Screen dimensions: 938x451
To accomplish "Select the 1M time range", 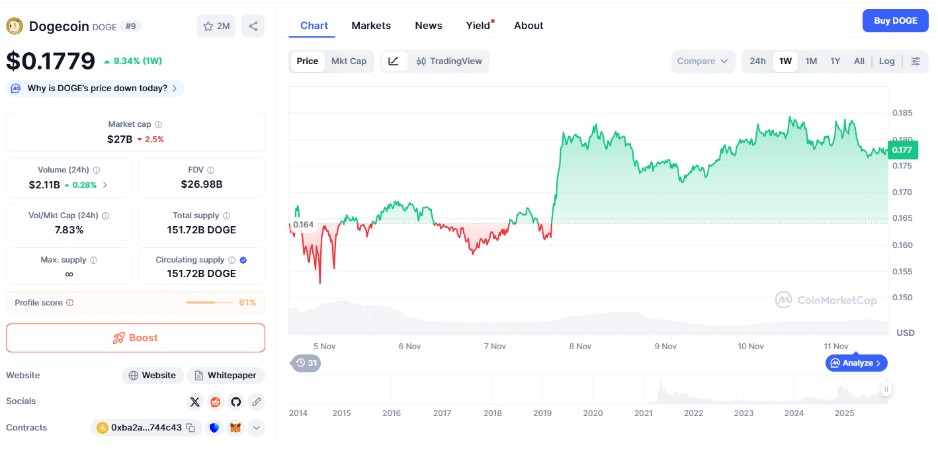I will [811, 61].
